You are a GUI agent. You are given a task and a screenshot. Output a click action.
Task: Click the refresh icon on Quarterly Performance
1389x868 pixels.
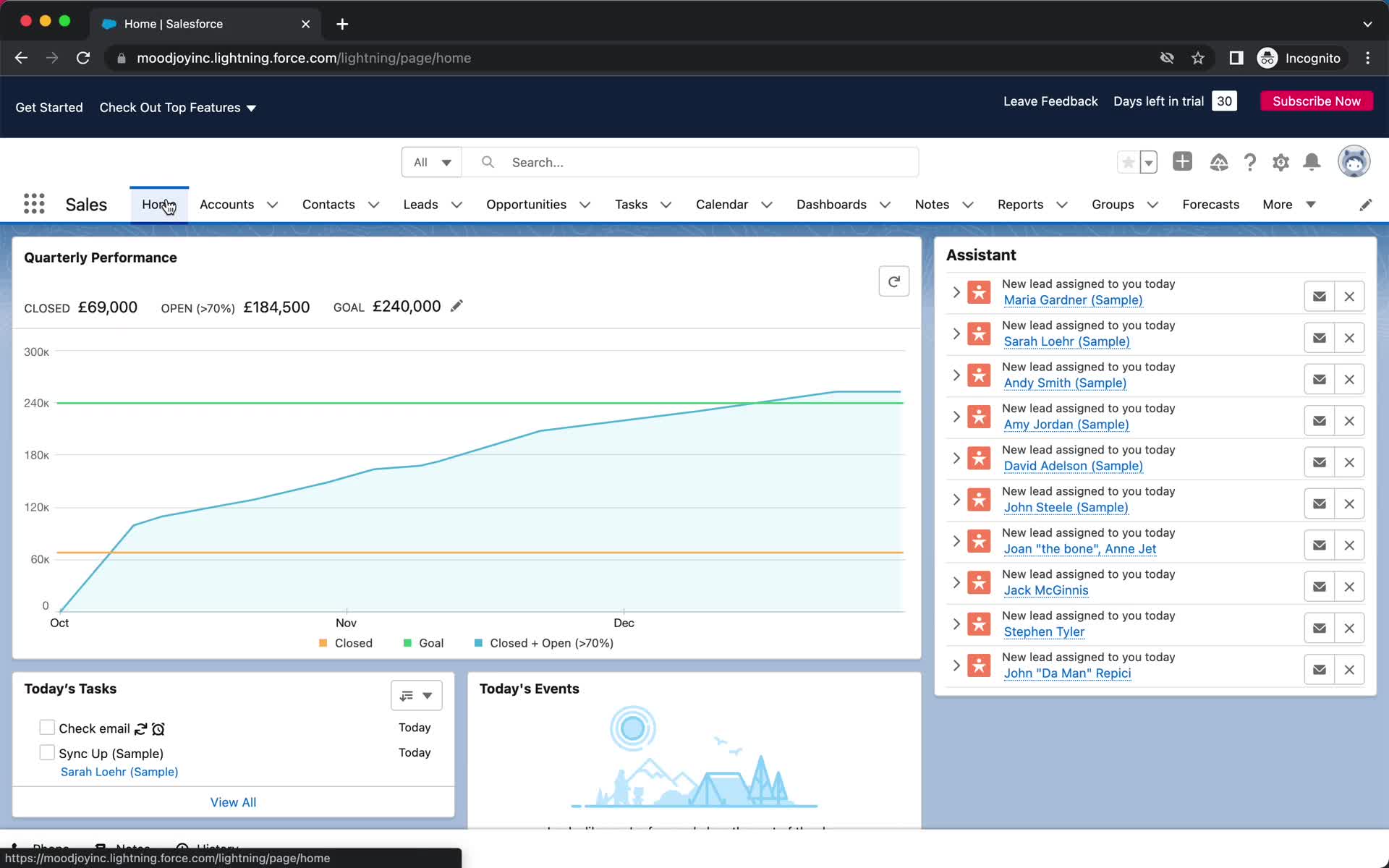coord(893,281)
